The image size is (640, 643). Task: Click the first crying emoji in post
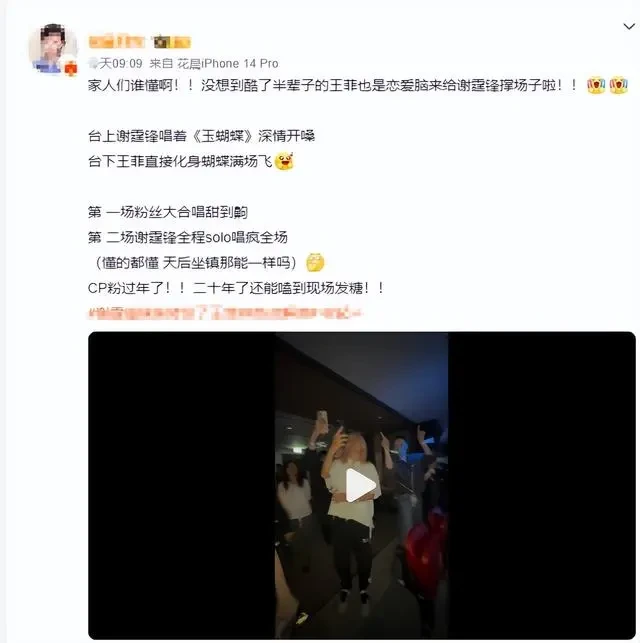(x=596, y=85)
